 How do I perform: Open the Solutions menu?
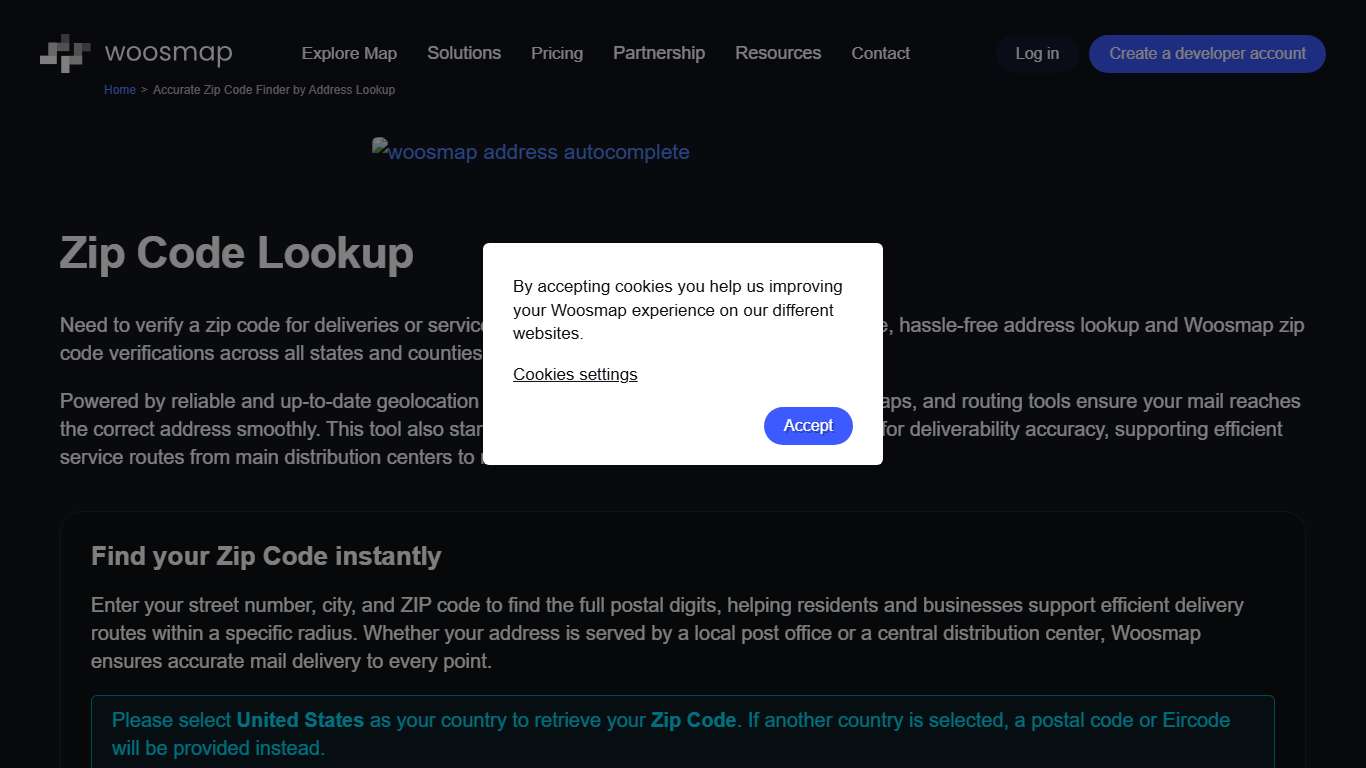point(464,53)
